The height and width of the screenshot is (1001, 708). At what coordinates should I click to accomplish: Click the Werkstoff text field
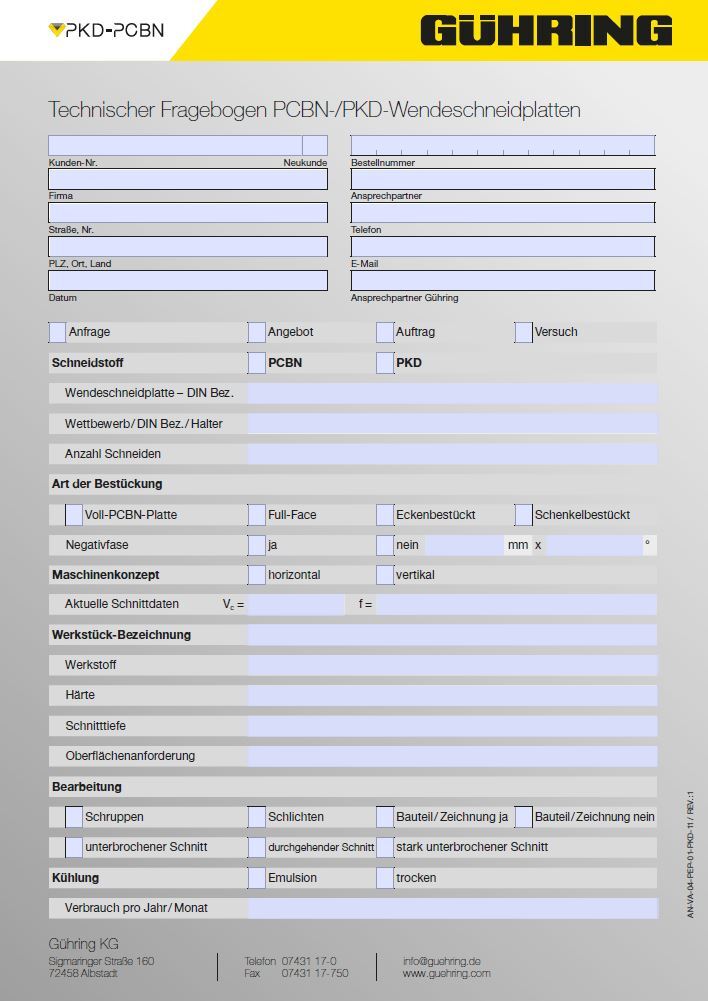[x=452, y=665]
